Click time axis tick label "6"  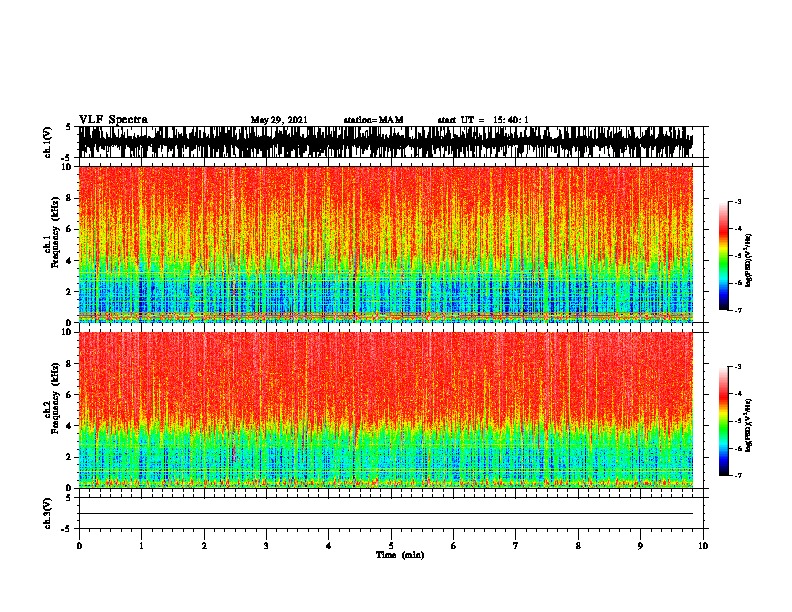pyautogui.click(x=454, y=546)
